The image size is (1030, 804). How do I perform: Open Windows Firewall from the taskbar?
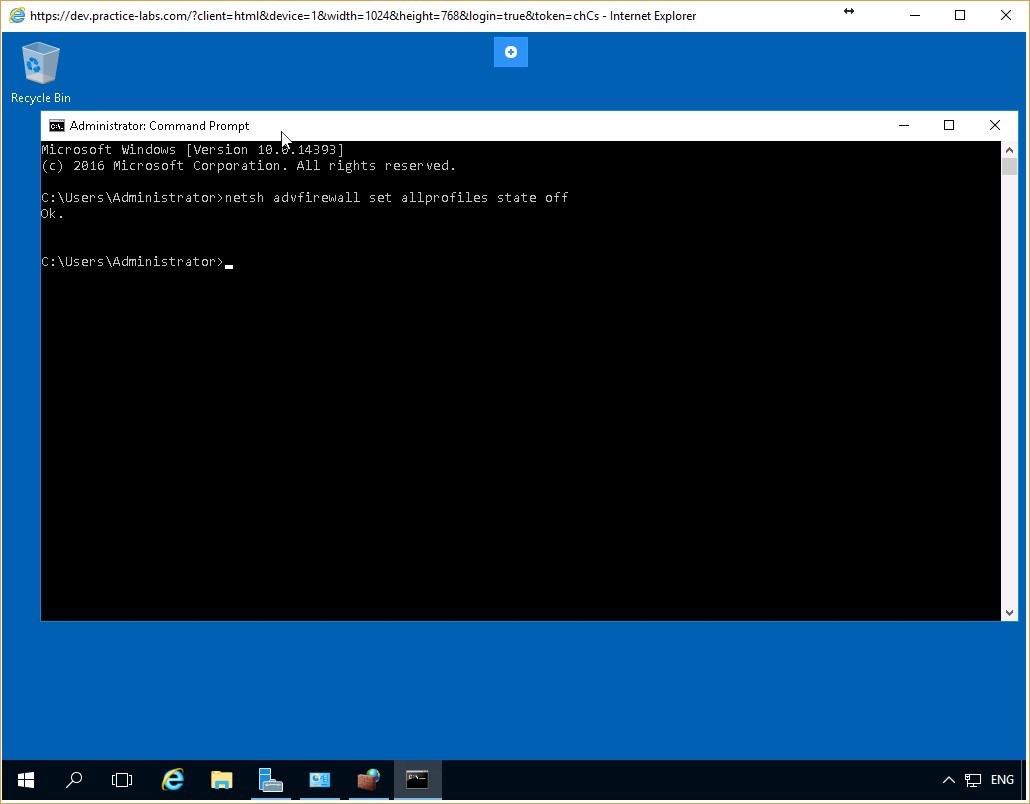pos(368,780)
